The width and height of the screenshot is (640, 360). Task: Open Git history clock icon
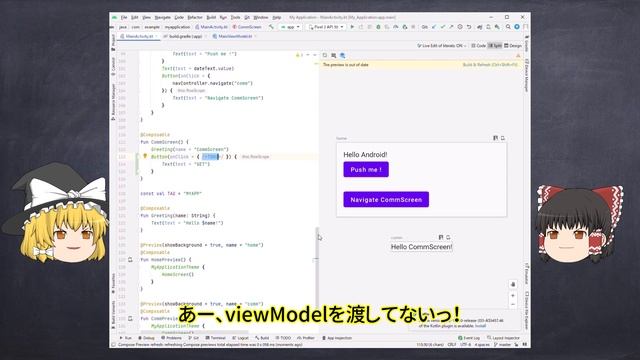(460, 27)
